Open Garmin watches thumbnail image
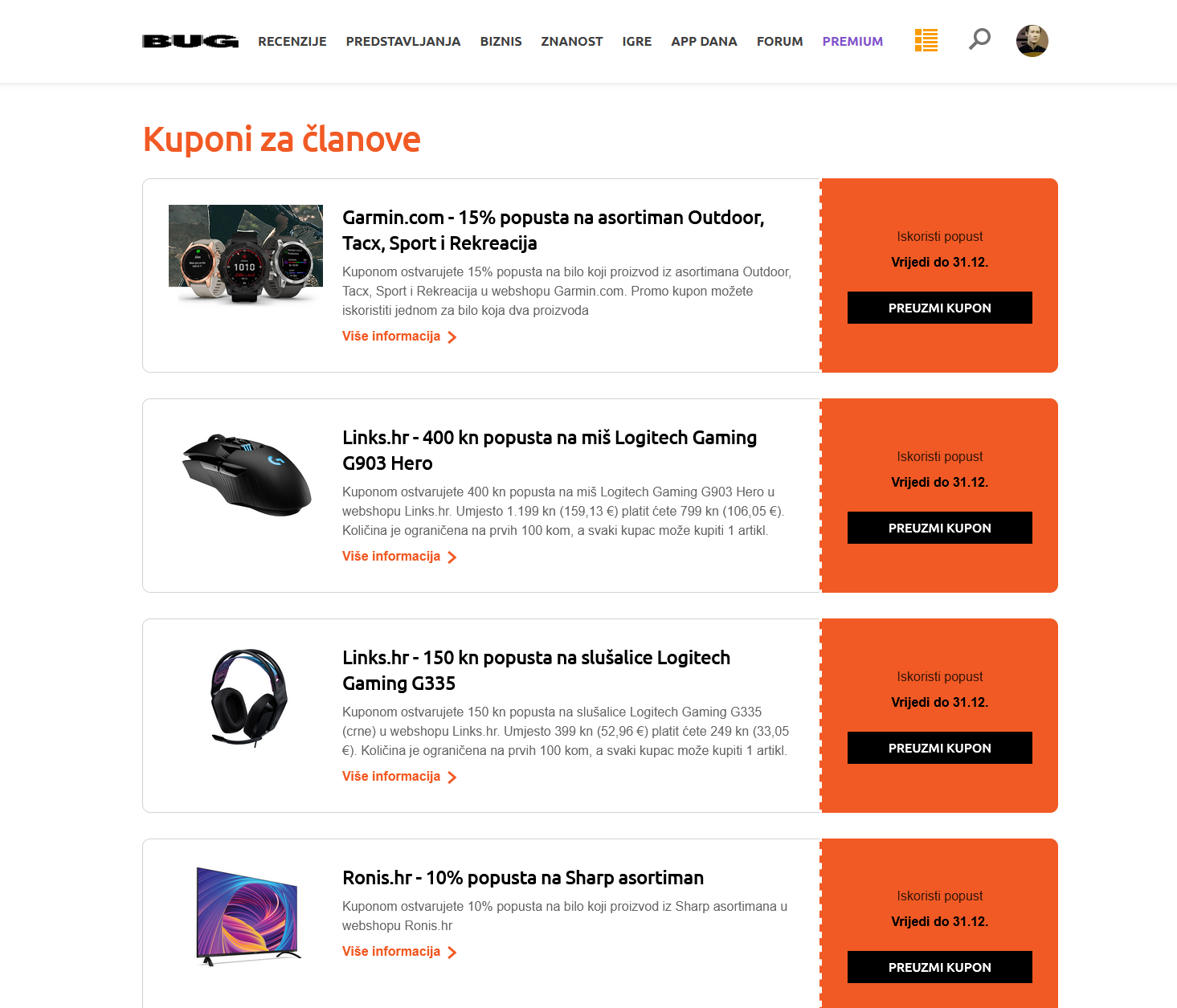1177x1008 pixels. coord(246,254)
